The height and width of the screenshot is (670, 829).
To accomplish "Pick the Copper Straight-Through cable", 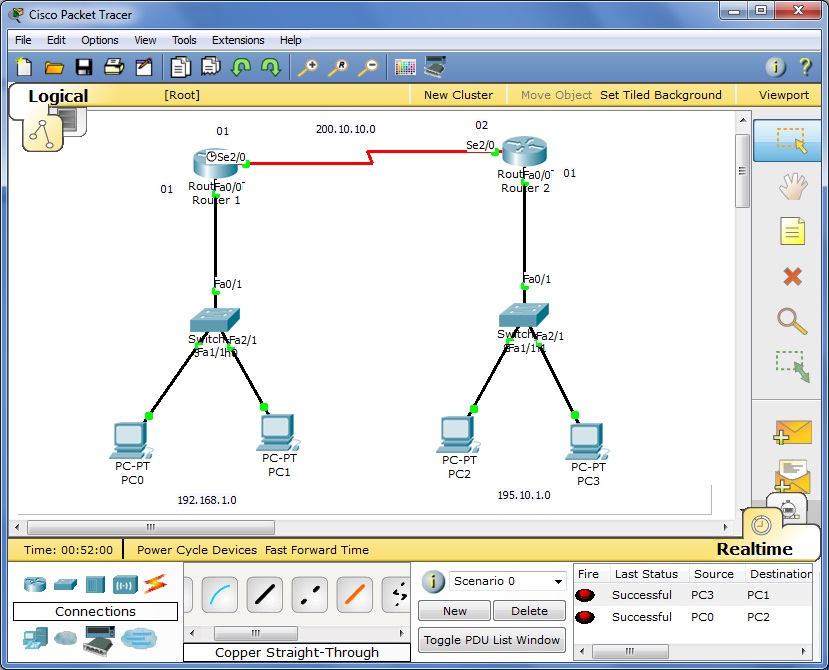I will click(x=264, y=595).
